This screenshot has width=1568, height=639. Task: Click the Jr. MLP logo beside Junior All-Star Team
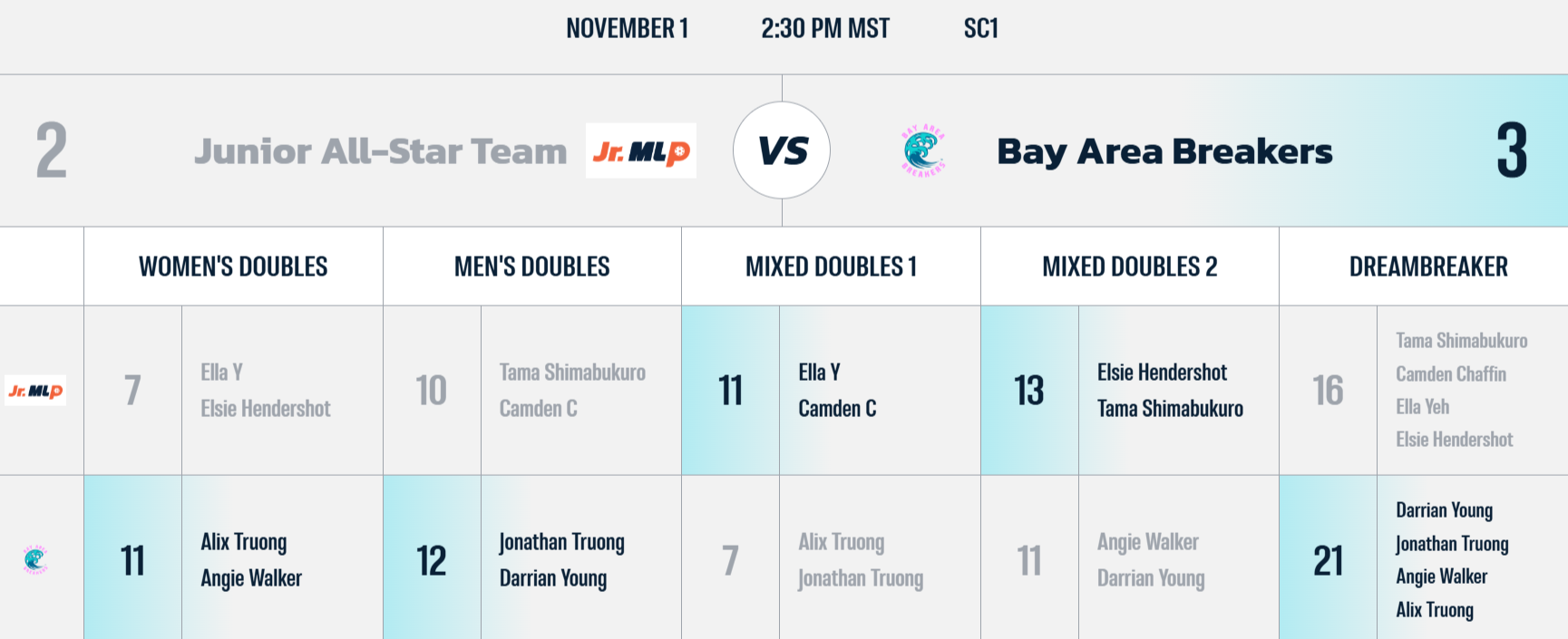[x=640, y=151]
